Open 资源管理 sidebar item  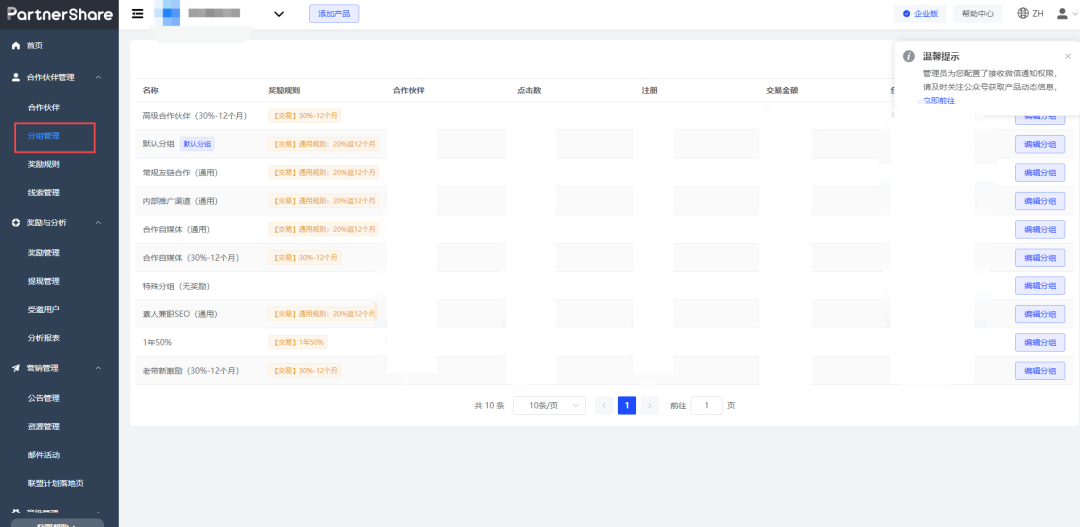[43, 426]
